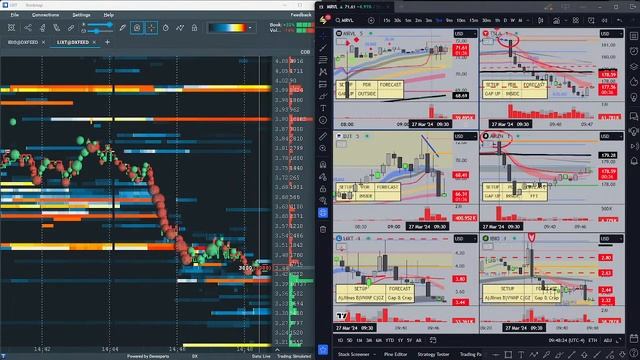Select the 5D date range
Screen dimensions: 640x360
[349, 340]
